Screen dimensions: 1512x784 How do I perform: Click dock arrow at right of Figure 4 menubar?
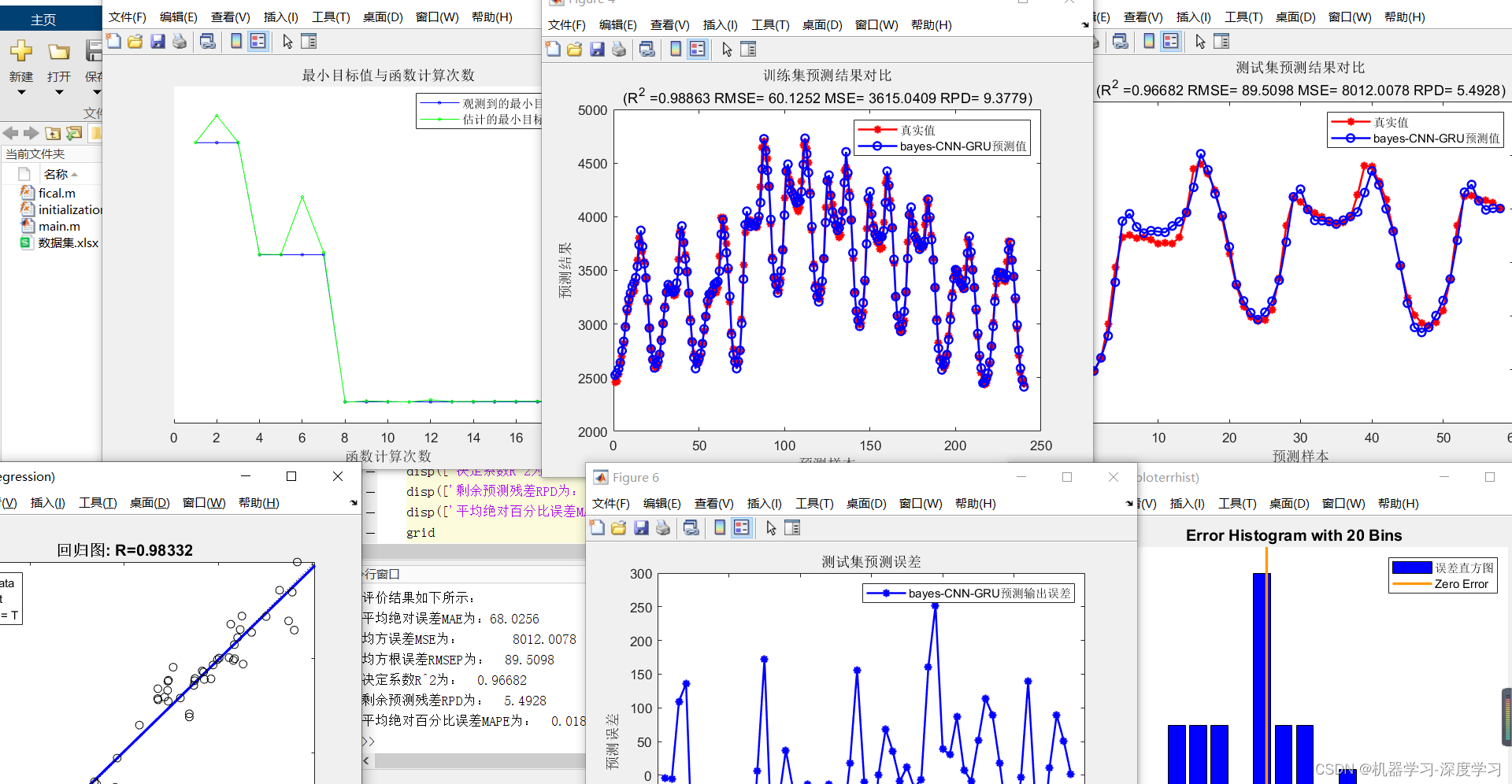[1085, 25]
